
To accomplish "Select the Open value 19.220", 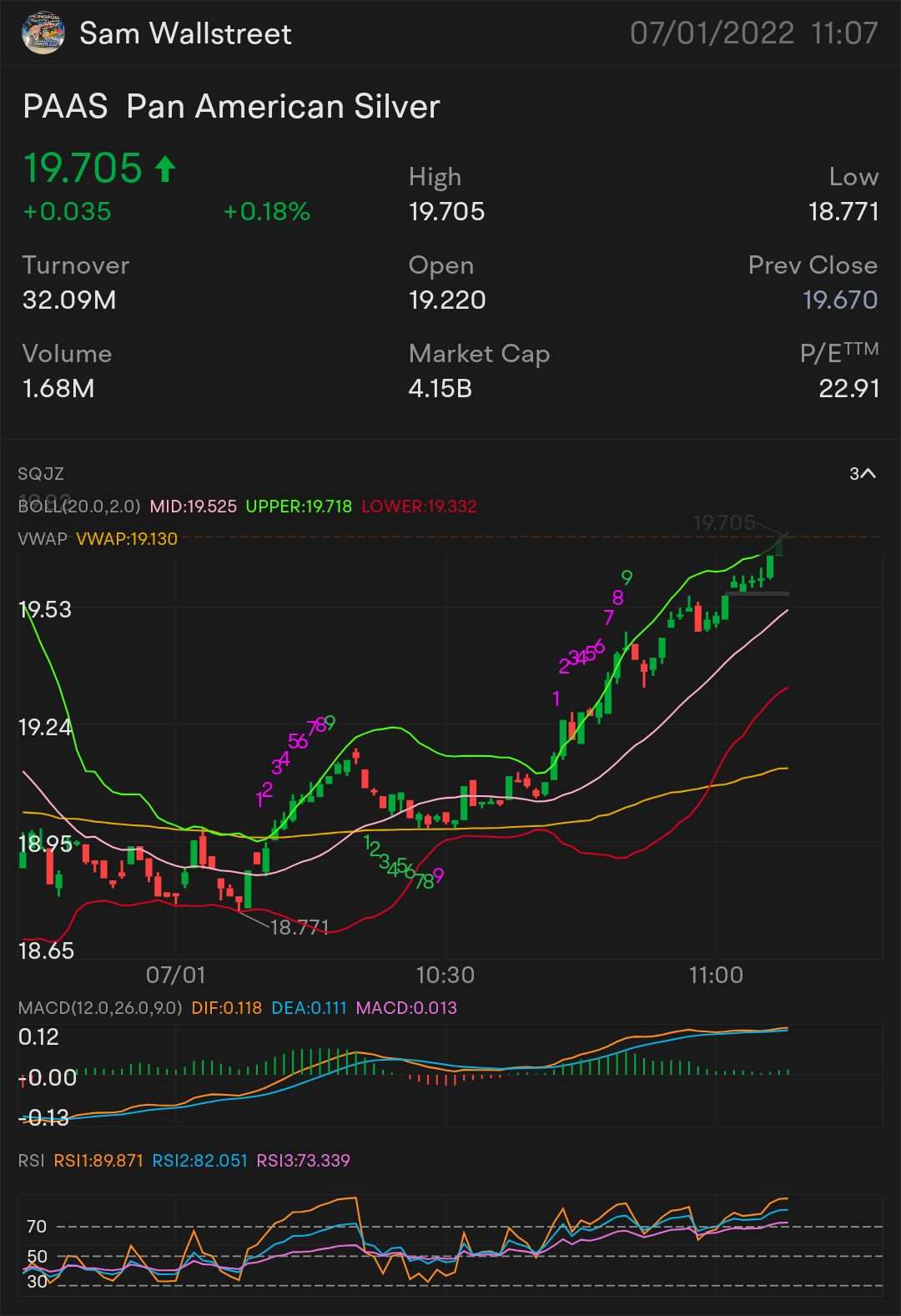I will [447, 300].
